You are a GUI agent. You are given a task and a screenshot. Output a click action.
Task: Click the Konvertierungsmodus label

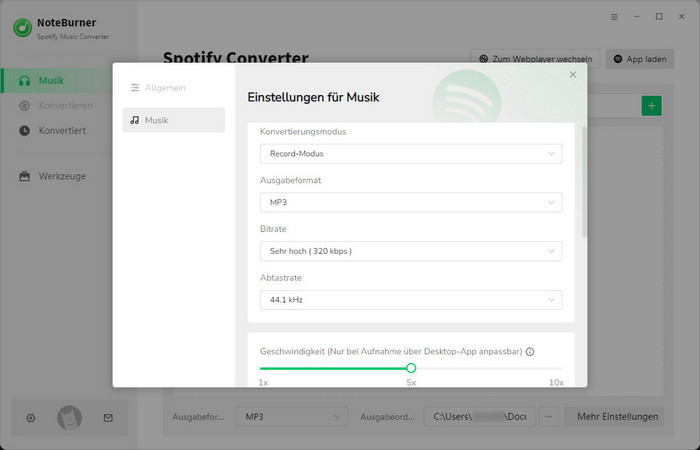(x=303, y=132)
